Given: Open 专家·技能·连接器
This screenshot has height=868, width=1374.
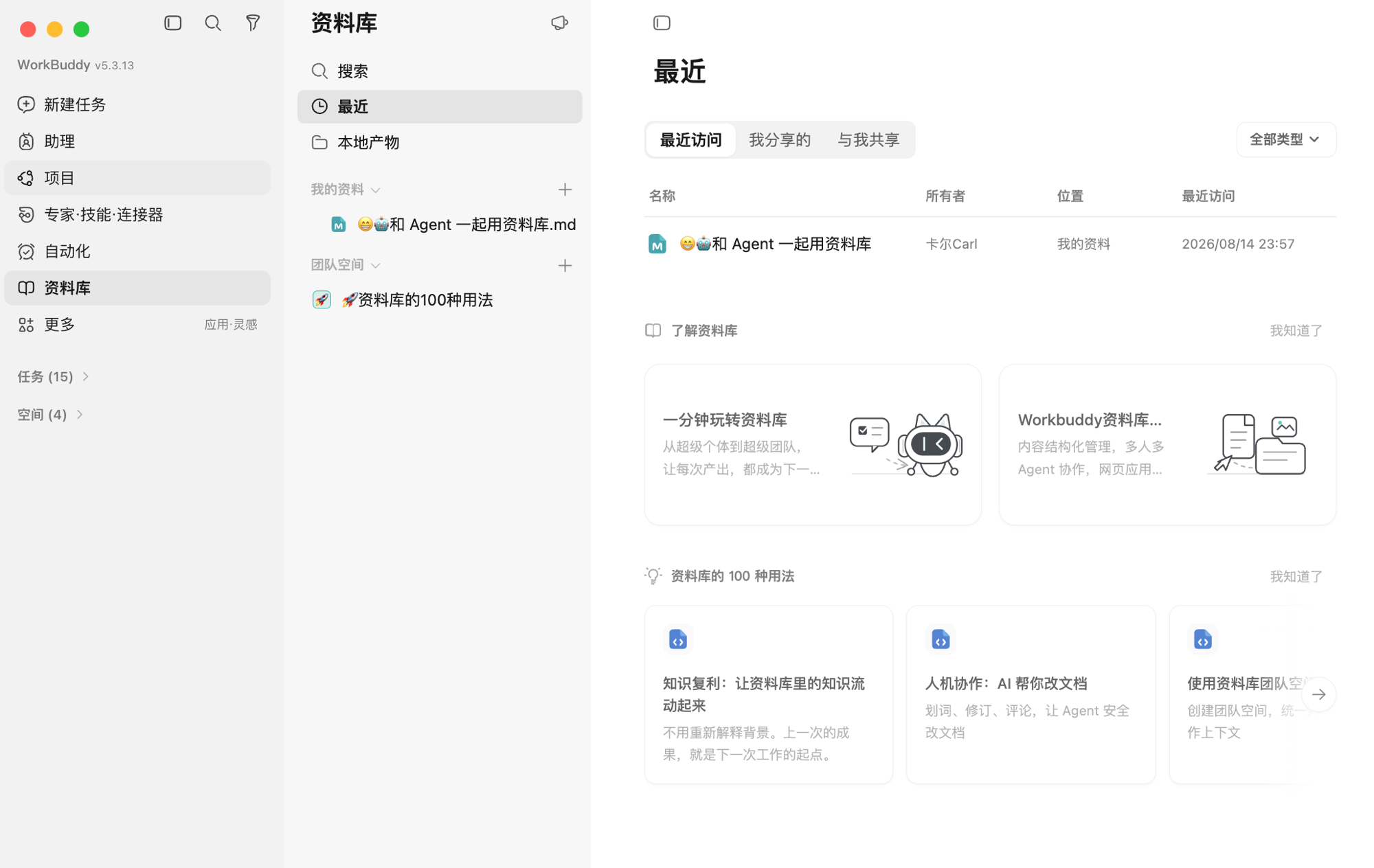Looking at the screenshot, I should [137, 214].
